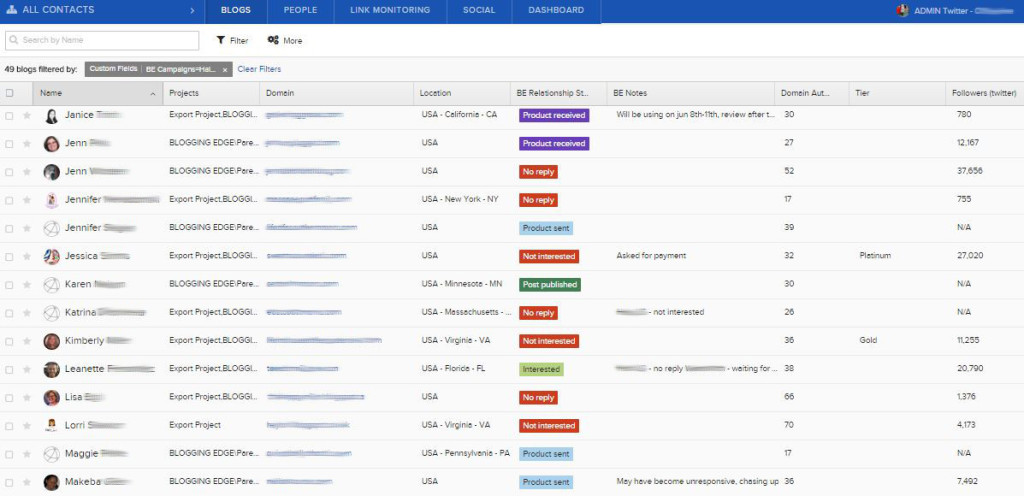The height and width of the screenshot is (496, 1024).
Task: Open Kimberly's profile avatar
Action: click(52, 341)
